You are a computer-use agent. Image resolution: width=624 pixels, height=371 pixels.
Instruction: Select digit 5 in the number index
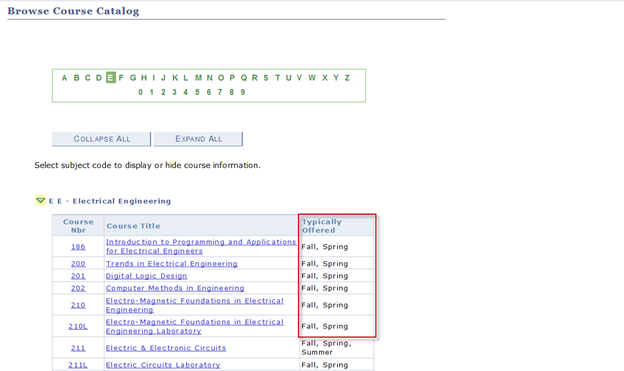click(197, 92)
